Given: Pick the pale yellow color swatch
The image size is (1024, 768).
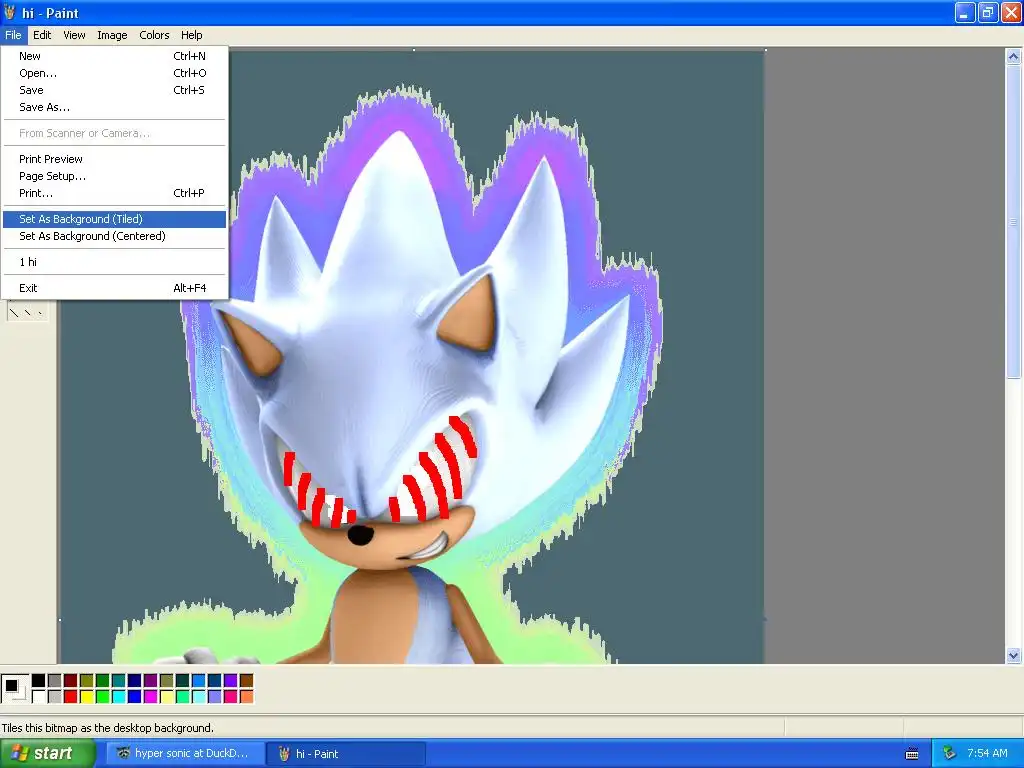Looking at the screenshot, I should pos(167,697).
